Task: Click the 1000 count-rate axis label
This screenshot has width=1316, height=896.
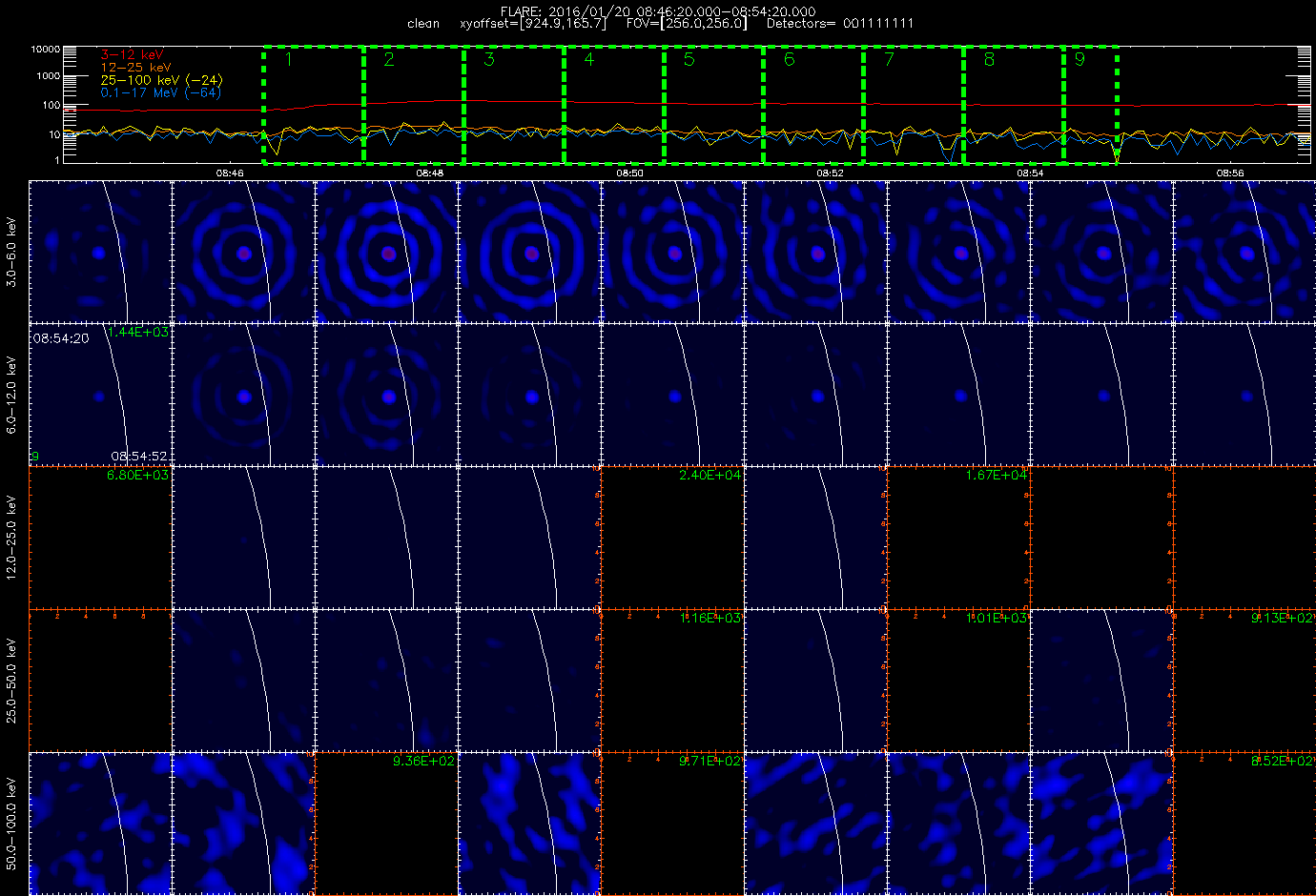Action: tap(49, 76)
